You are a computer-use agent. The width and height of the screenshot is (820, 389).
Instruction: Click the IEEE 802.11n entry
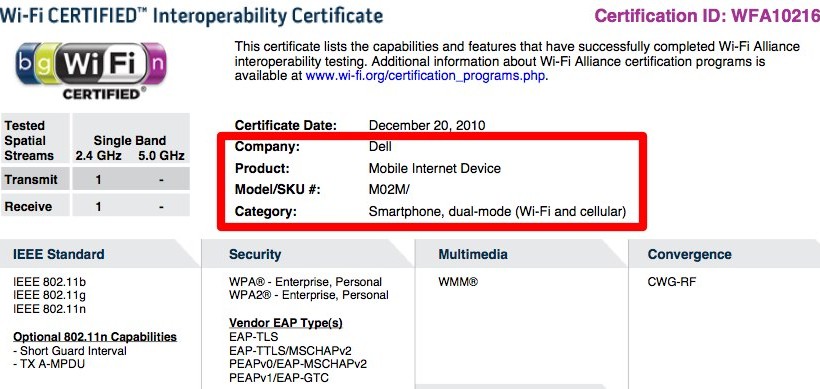(x=49, y=308)
